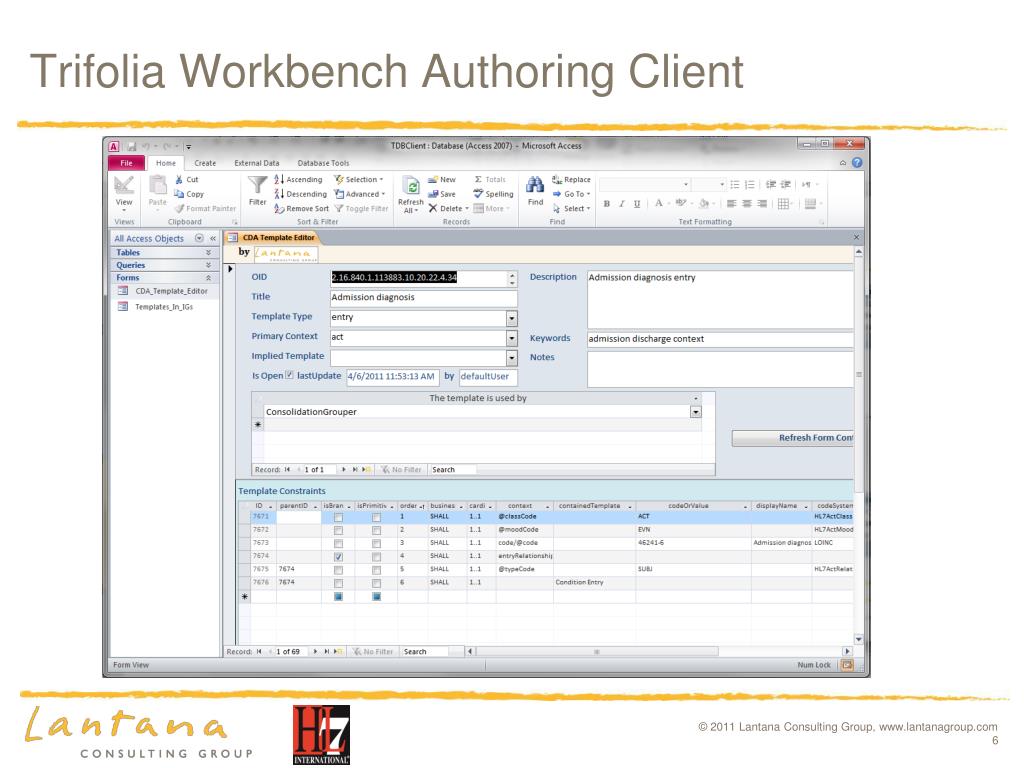Screen dimensions: 1024x768
Task: Sort Ascending
Action: pyautogui.click(x=298, y=180)
